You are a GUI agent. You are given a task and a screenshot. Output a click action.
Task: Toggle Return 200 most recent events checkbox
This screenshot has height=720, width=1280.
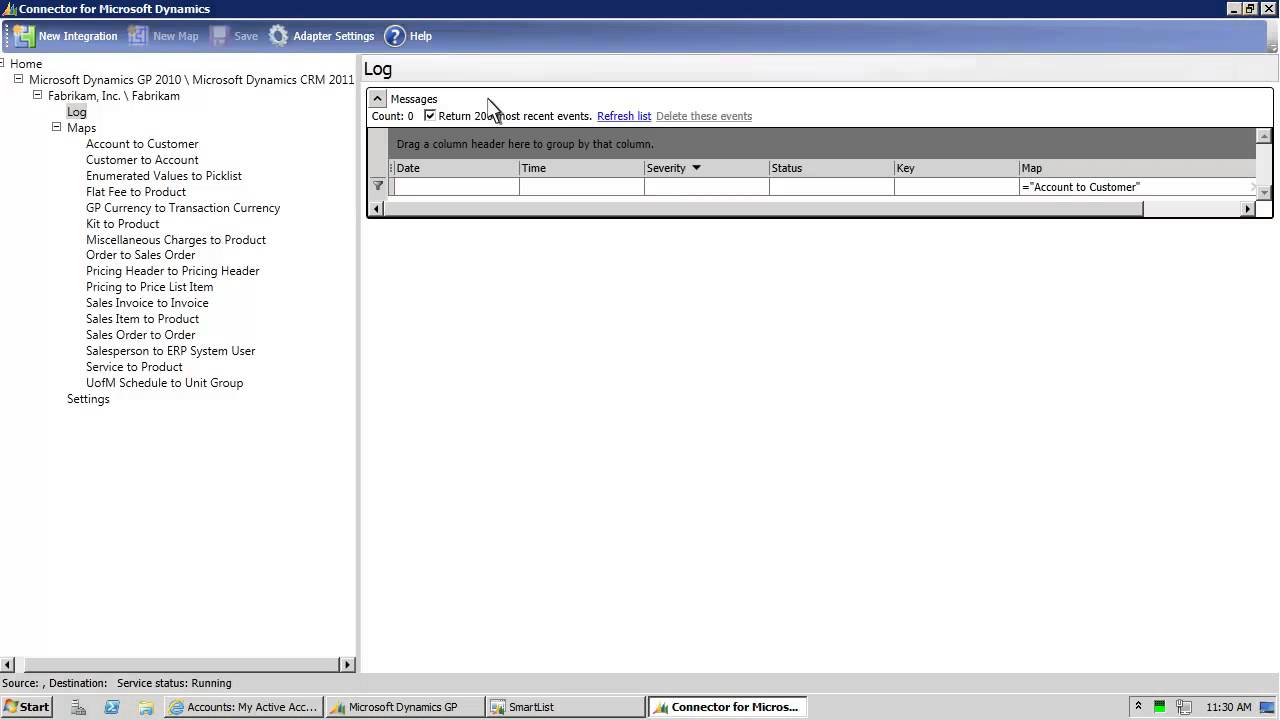tap(430, 116)
